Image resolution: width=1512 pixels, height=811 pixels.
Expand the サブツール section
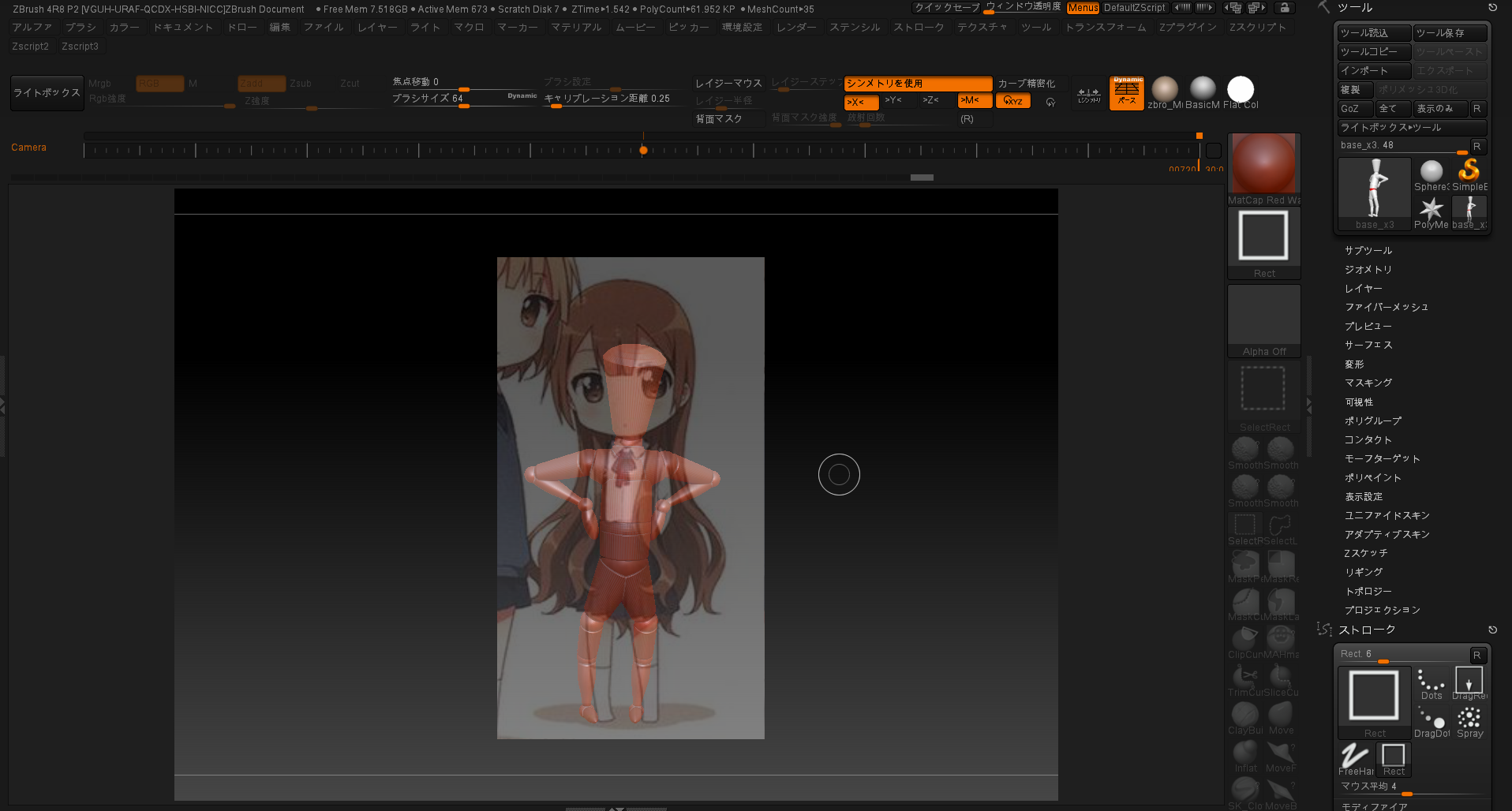pos(1368,250)
